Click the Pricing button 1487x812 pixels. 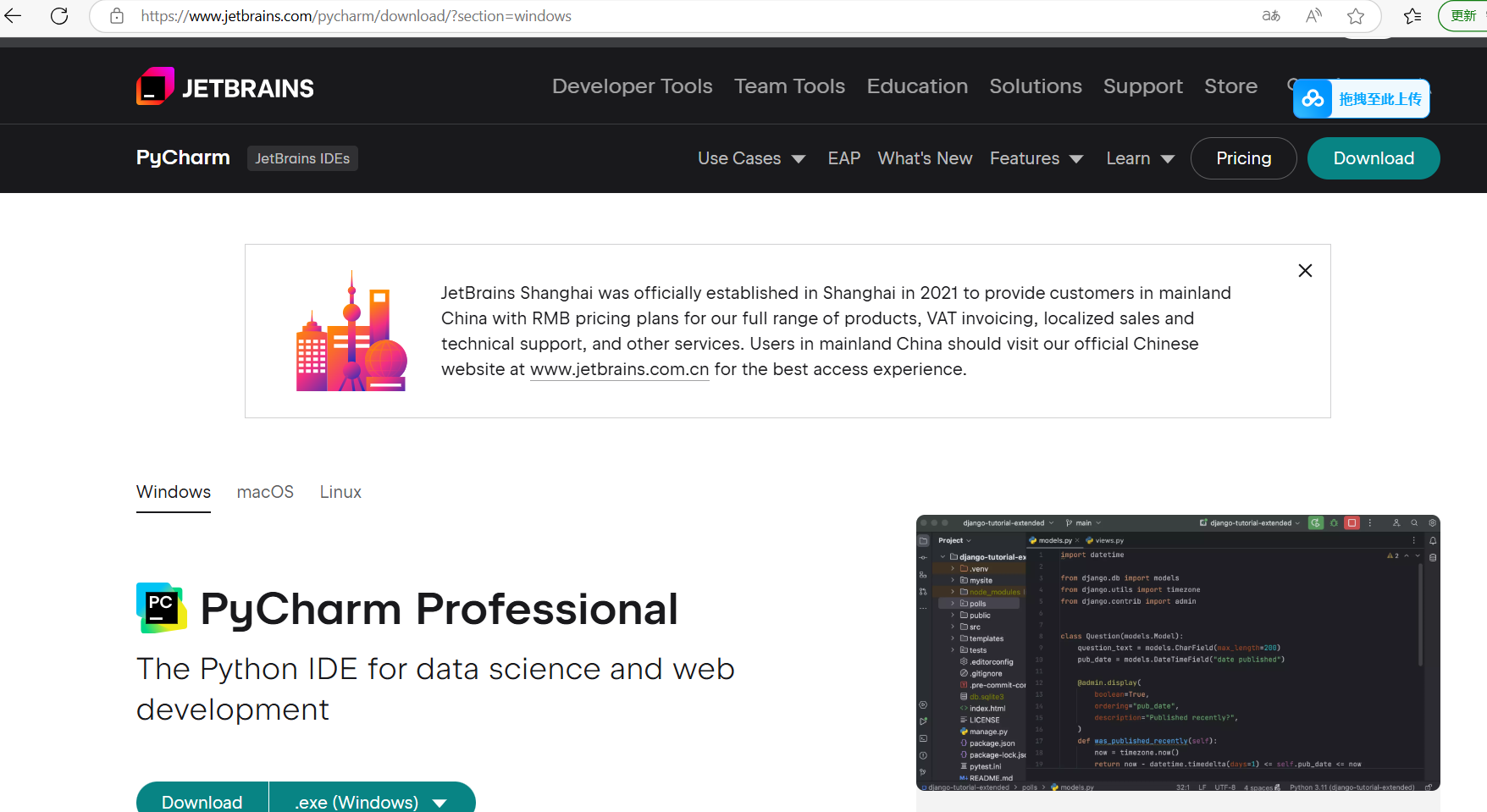coord(1243,158)
